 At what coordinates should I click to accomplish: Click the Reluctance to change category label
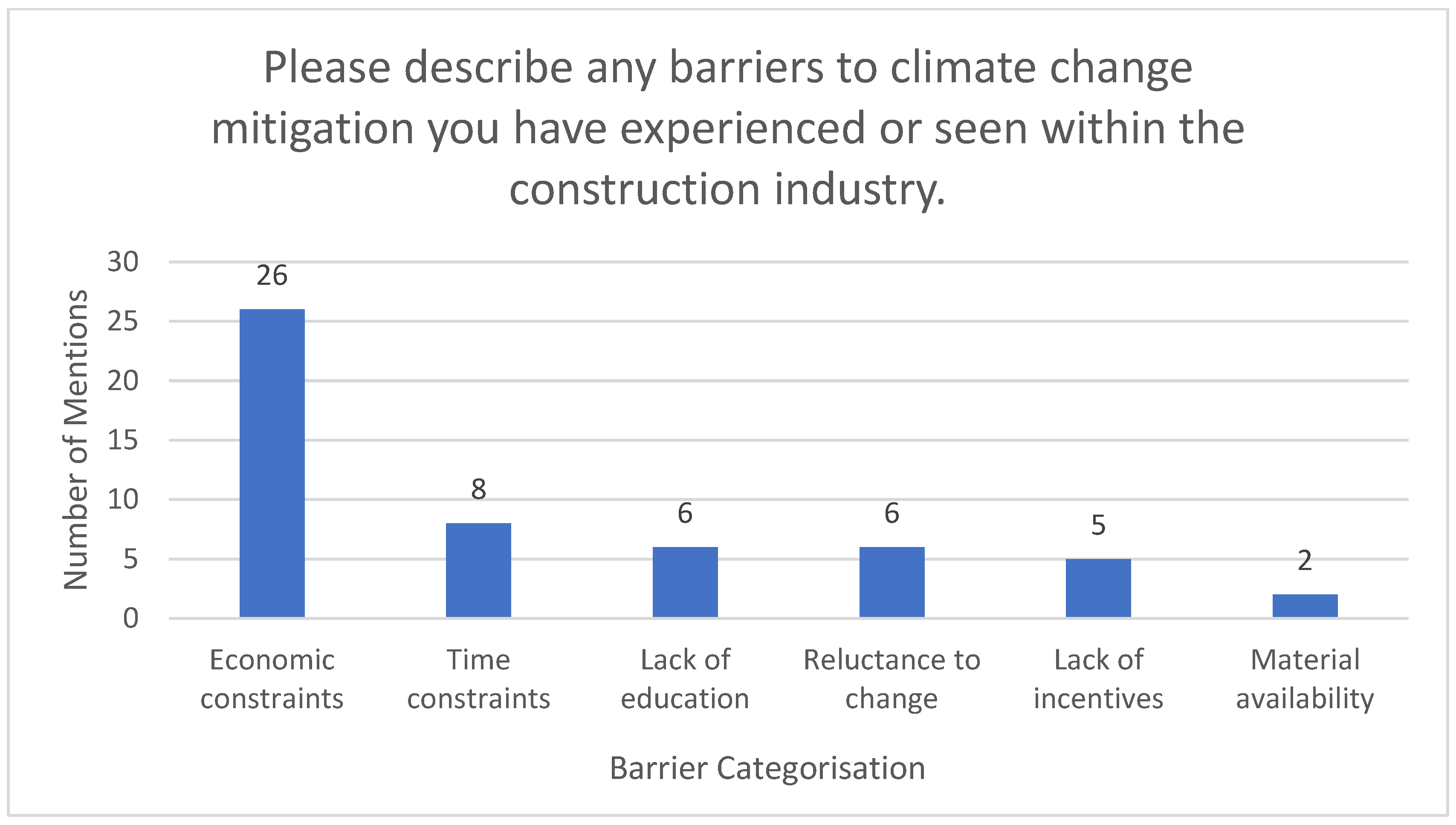point(892,679)
